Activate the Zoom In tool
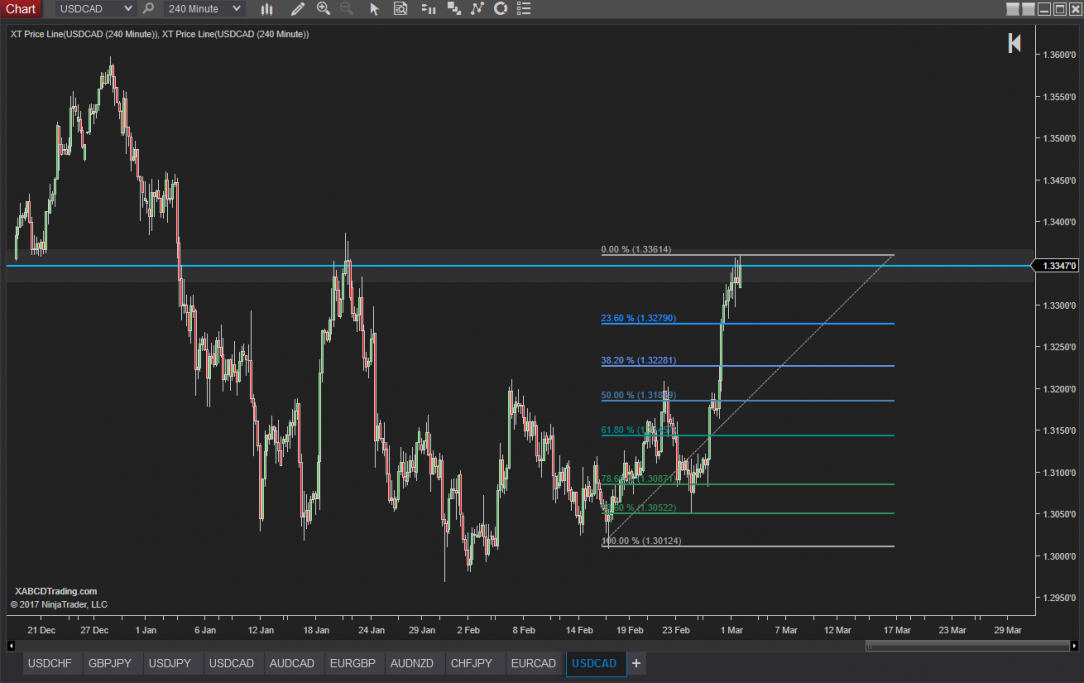1084x683 pixels. pyautogui.click(x=323, y=9)
